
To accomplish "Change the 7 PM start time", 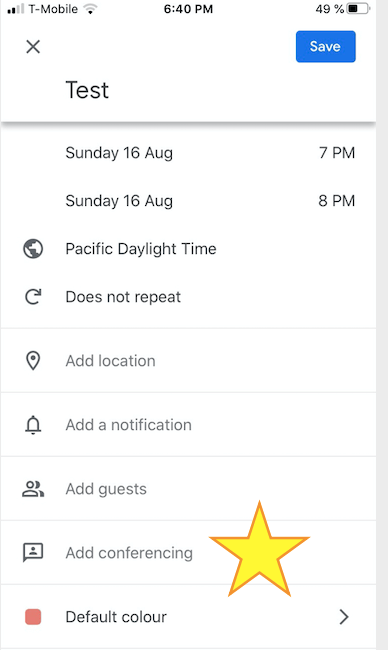I will coord(337,153).
